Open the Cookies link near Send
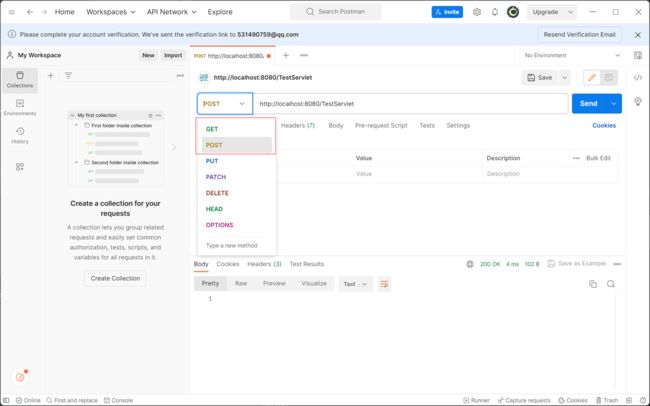This screenshot has width=650, height=406. pyautogui.click(x=604, y=126)
